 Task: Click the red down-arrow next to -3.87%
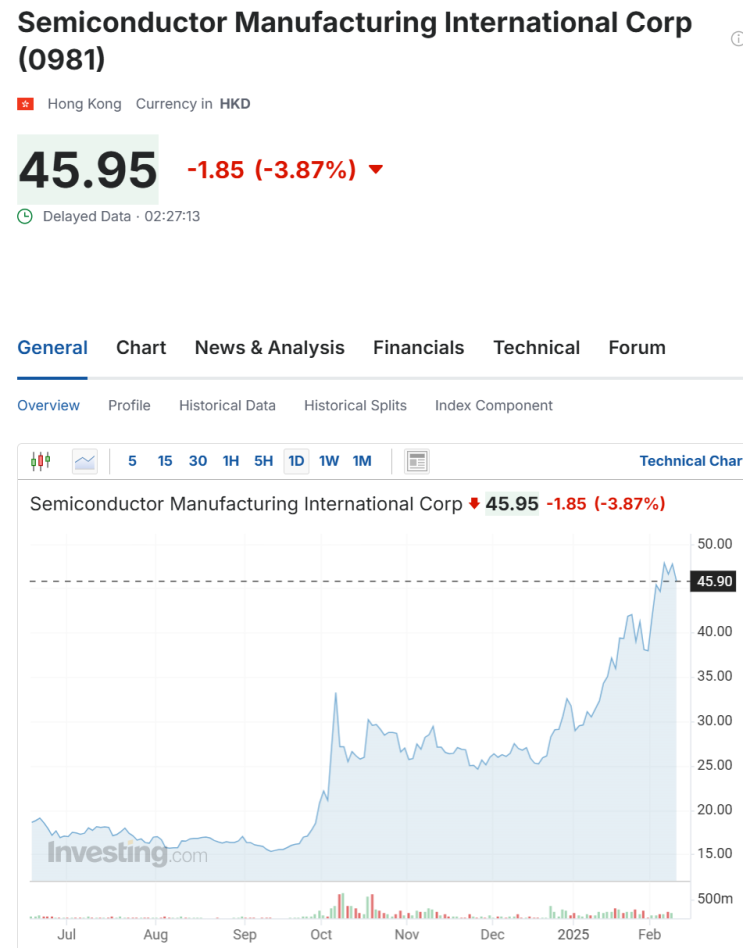pyautogui.click(x=376, y=169)
